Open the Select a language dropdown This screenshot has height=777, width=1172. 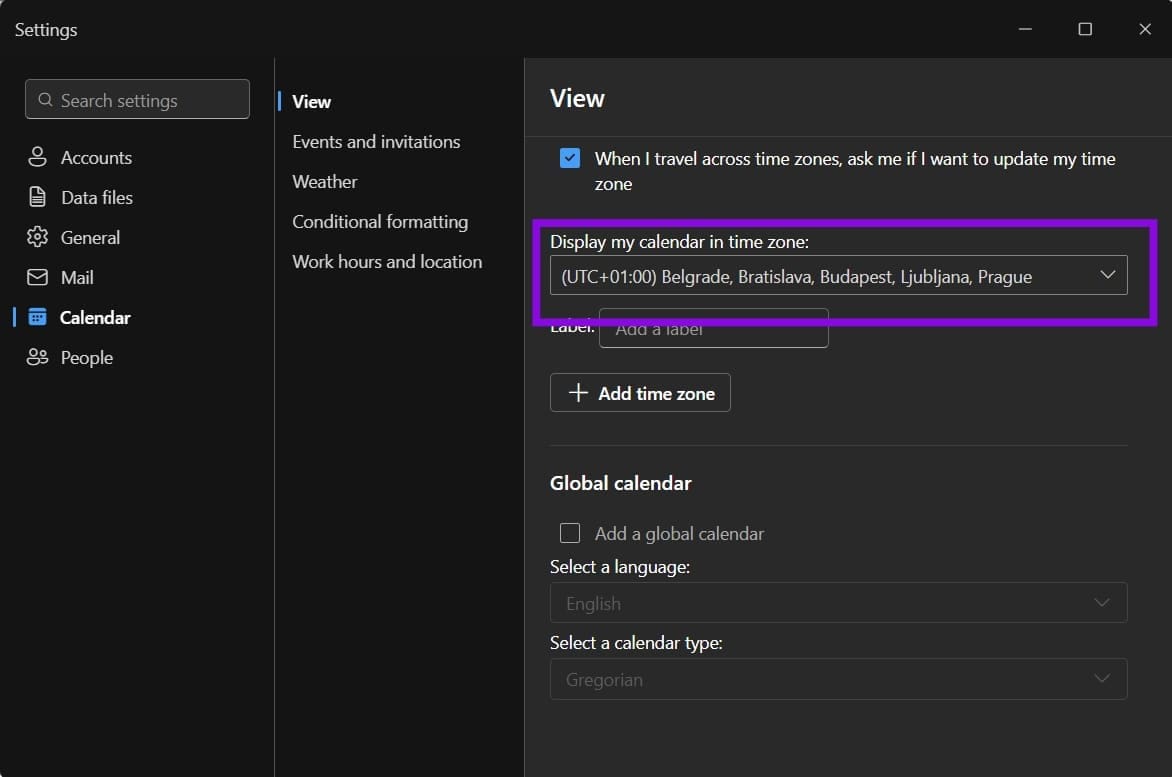pos(838,602)
